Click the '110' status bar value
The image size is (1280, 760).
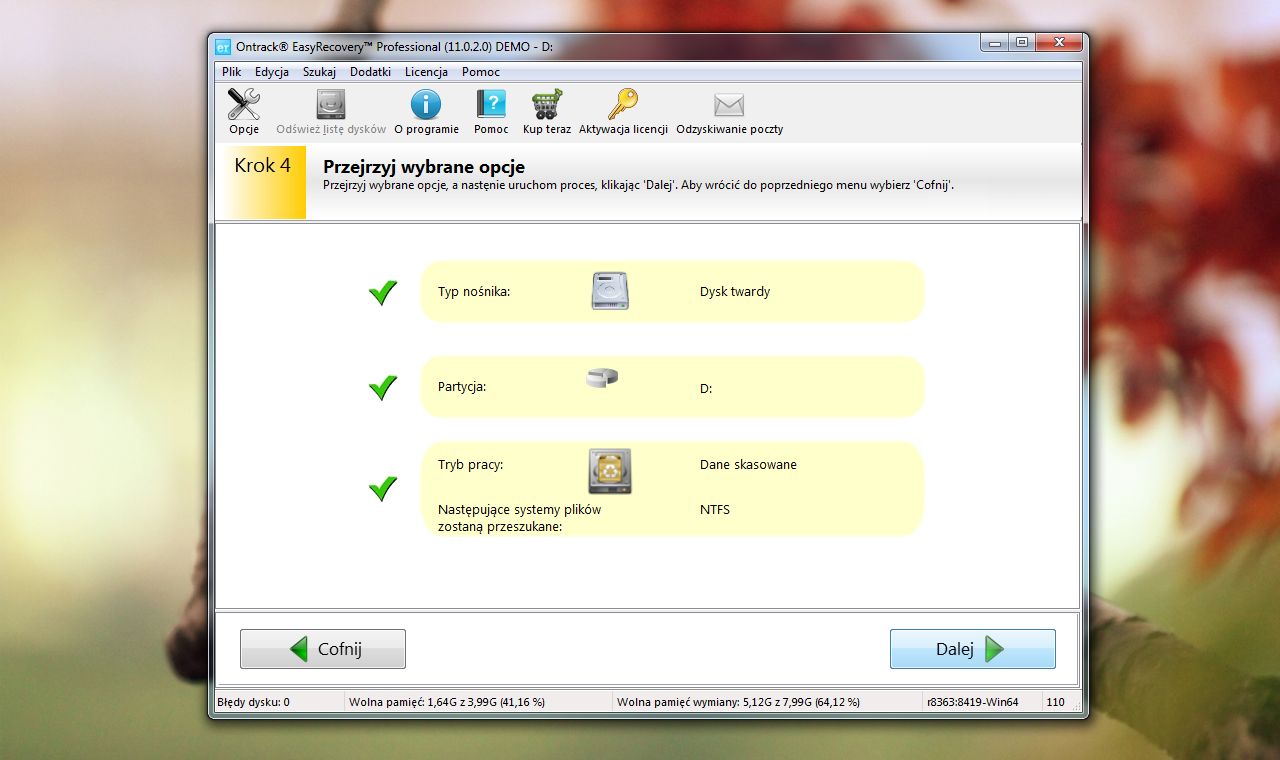[1056, 702]
